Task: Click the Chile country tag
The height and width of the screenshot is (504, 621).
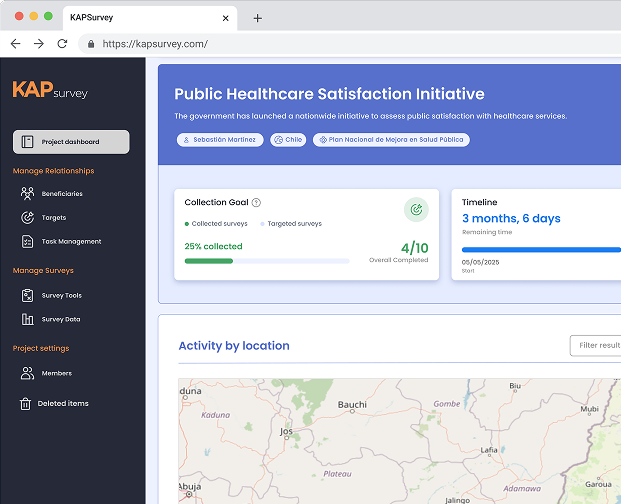Action: (x=288, y=140)
